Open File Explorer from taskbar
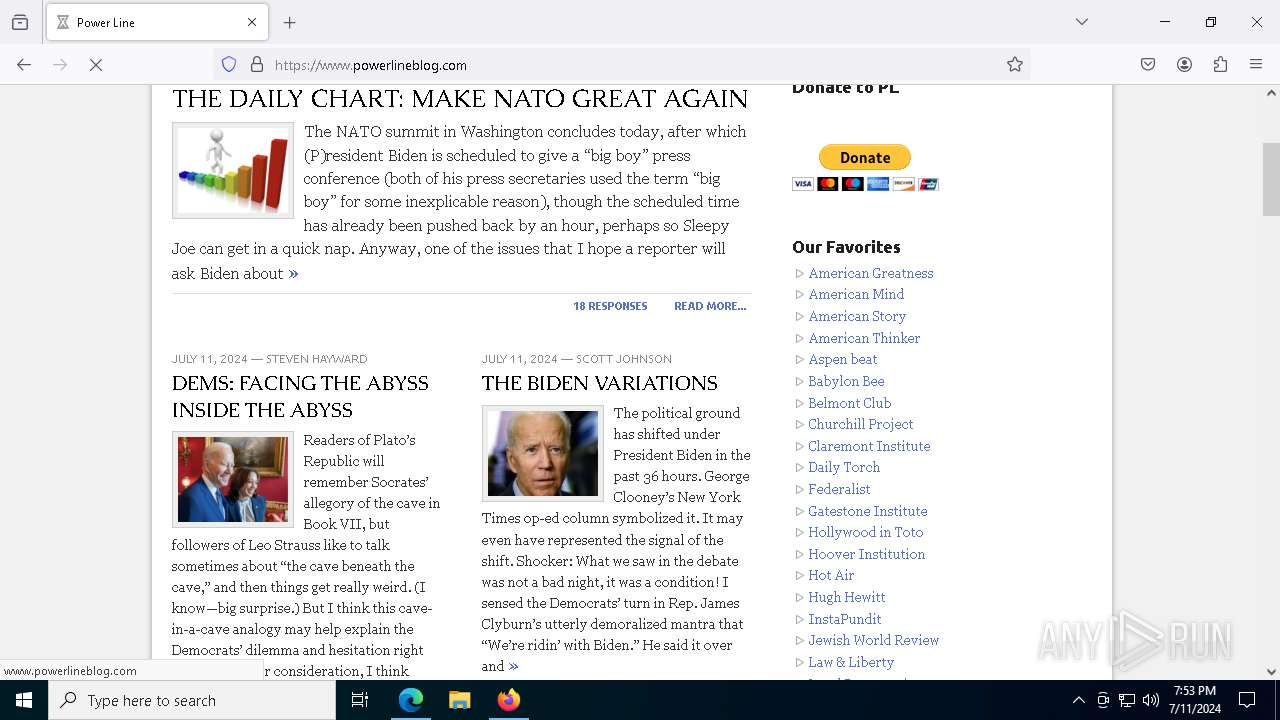 [459, 700]
